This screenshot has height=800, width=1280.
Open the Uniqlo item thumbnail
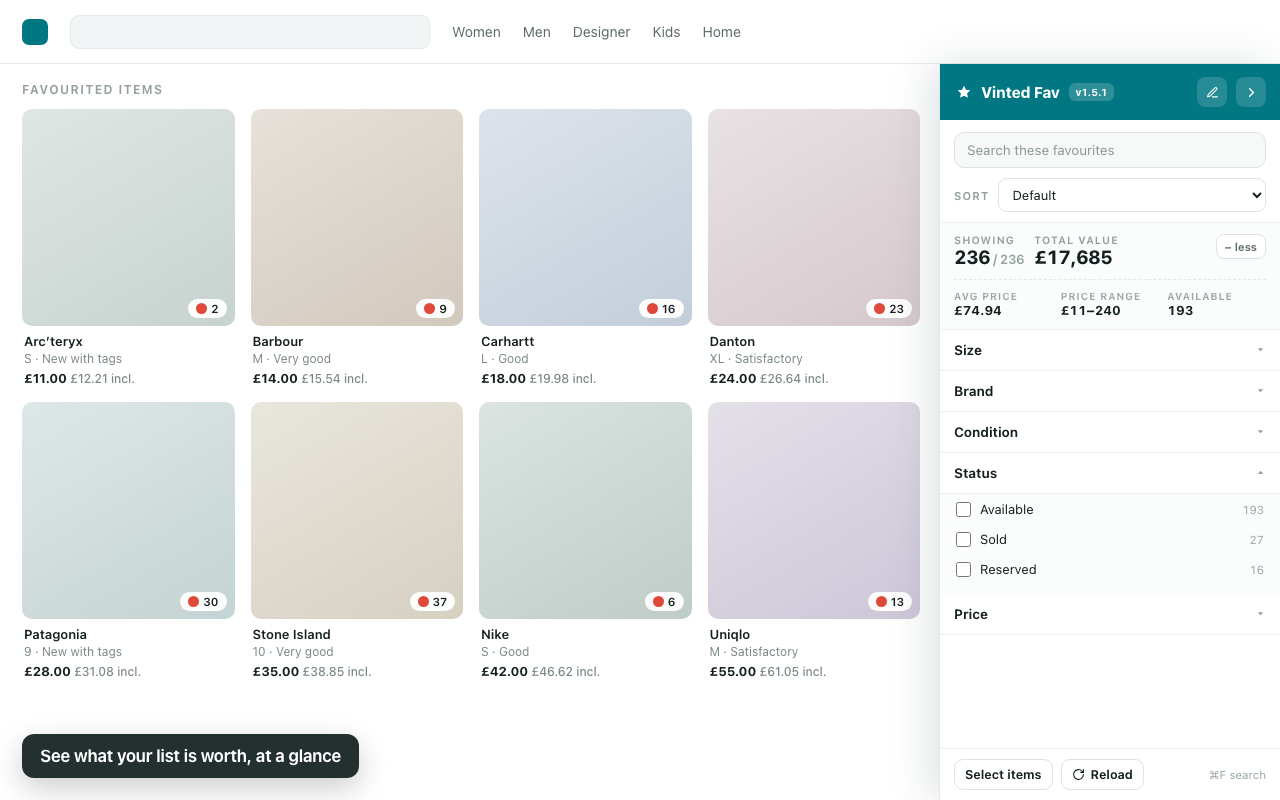pos(814,510)
